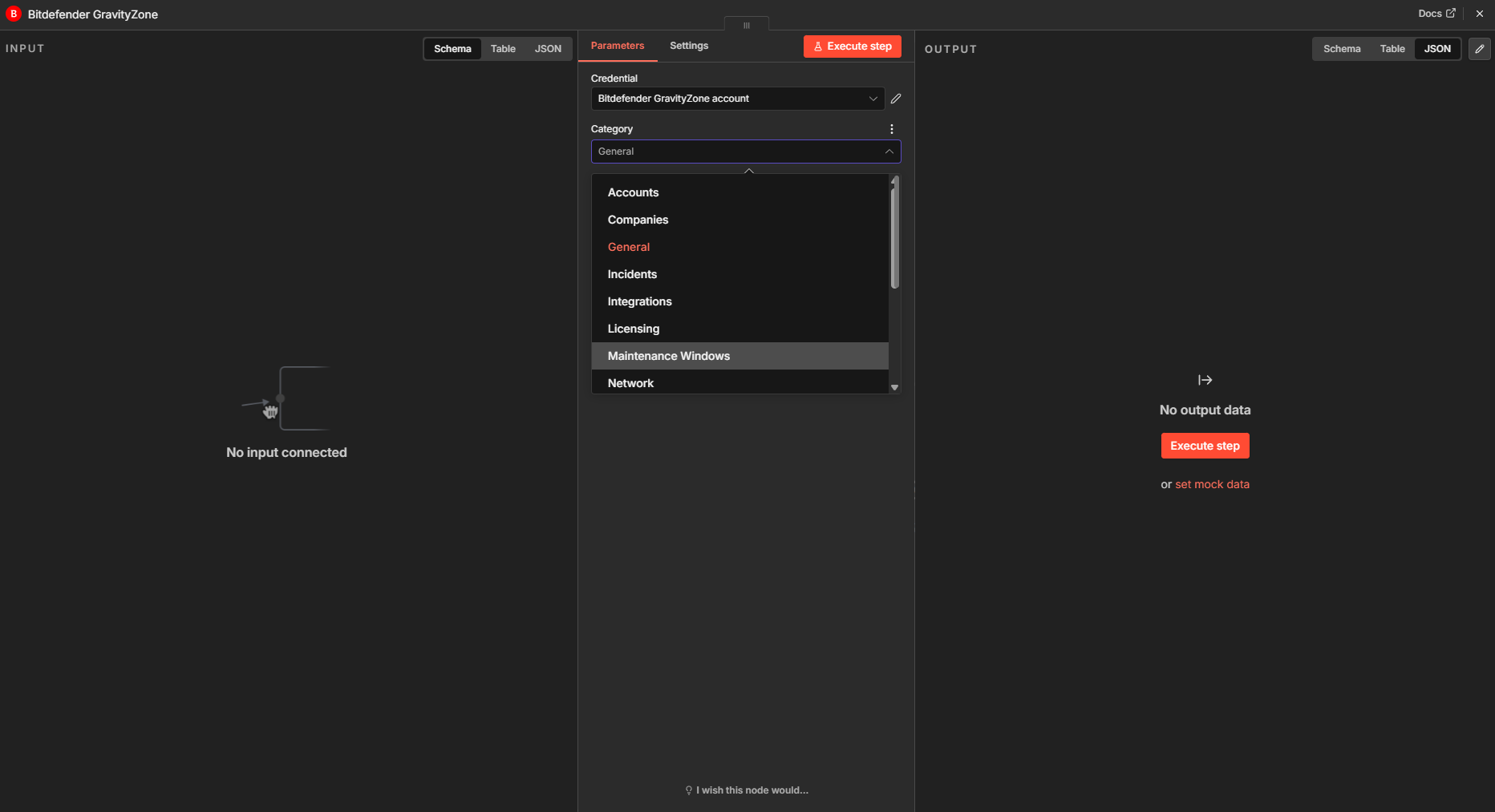Select General category option

[x=740, y=247]
